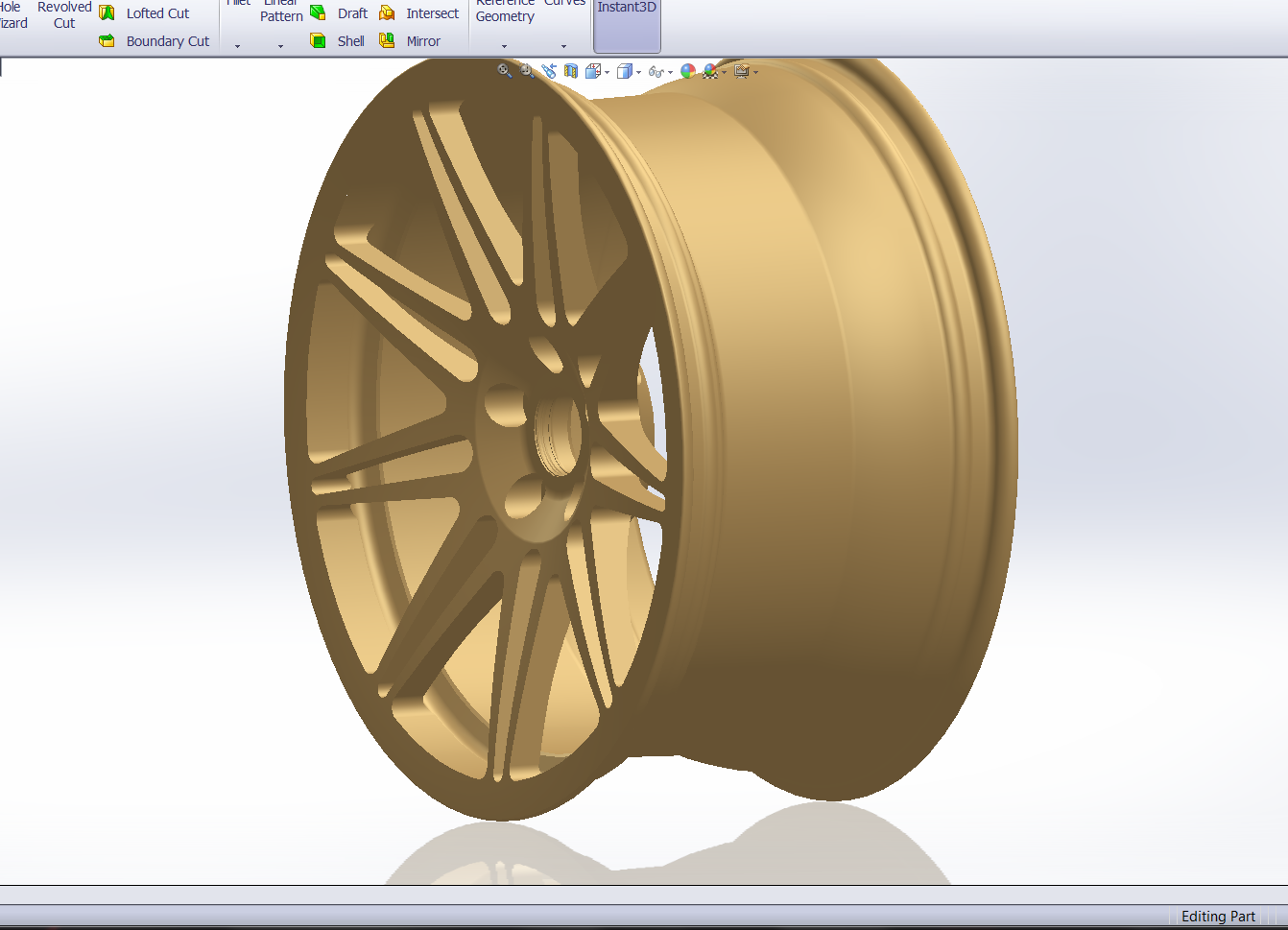Click the Lofted Cut label

click(x=158, y=13)
